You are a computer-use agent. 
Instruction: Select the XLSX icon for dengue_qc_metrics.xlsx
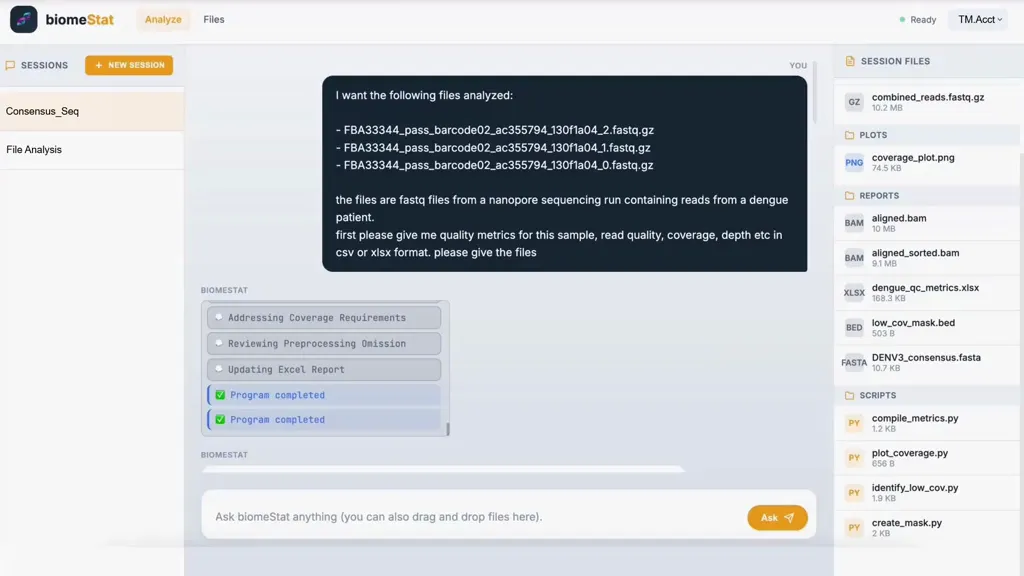(853, 292)
